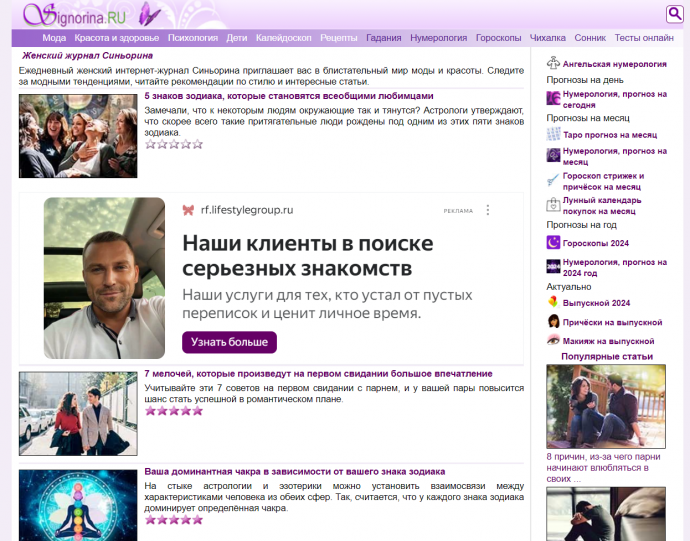The width and height of the screenshot is (690, 541).
Task: Open Чихалка menu item
Action: [547, 38]
